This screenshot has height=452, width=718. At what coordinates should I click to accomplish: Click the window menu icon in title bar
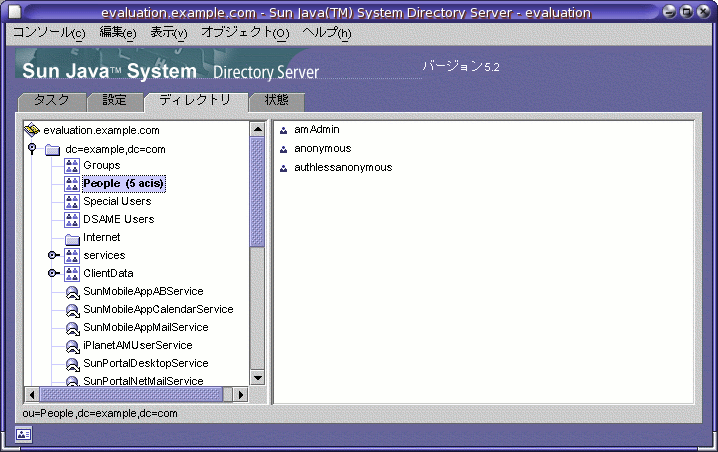[x=15, y=12]
